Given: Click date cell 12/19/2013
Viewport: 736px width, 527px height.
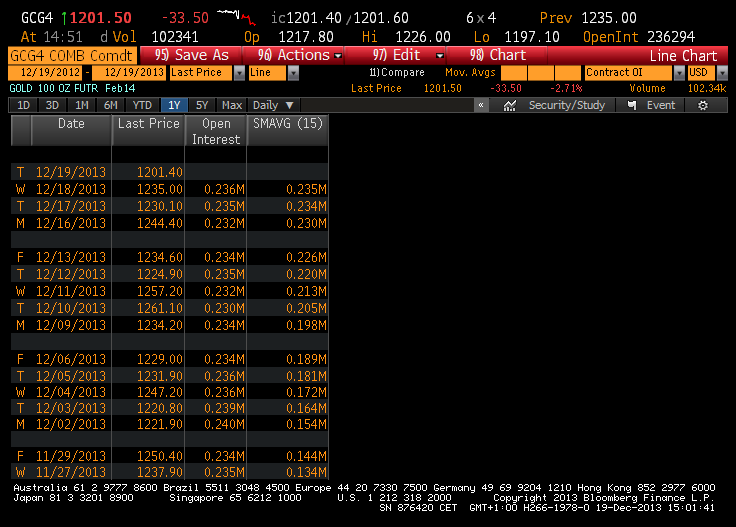Looking at the screenshot, I should 71,172.
